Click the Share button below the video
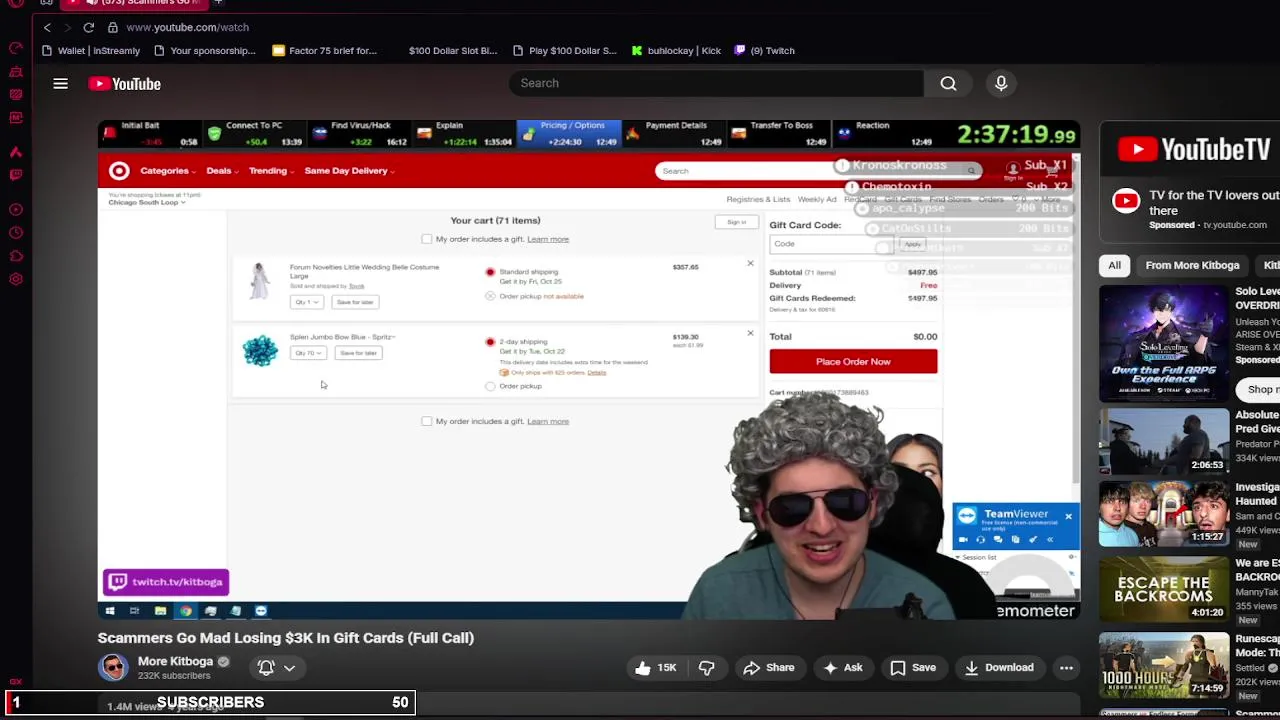Image resolution: width=1280 pixels, height=720 pixels. coord(768,668)
